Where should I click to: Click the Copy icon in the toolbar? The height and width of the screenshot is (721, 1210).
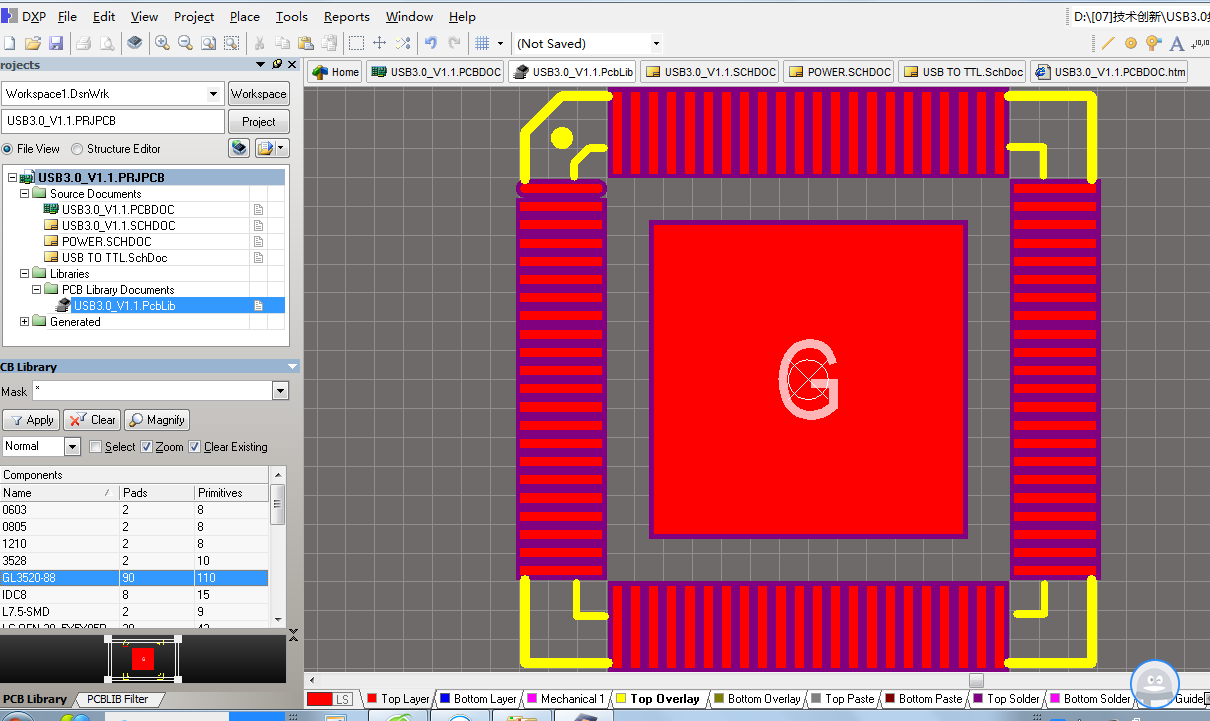(x=282, y=43)
